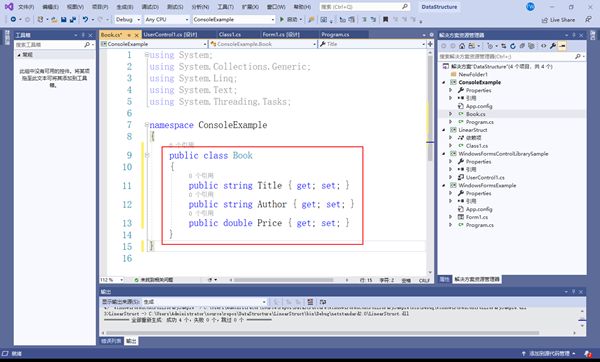600x362 pixels.
Task: Open the 文件(F) menu
Action: point(26,7)
